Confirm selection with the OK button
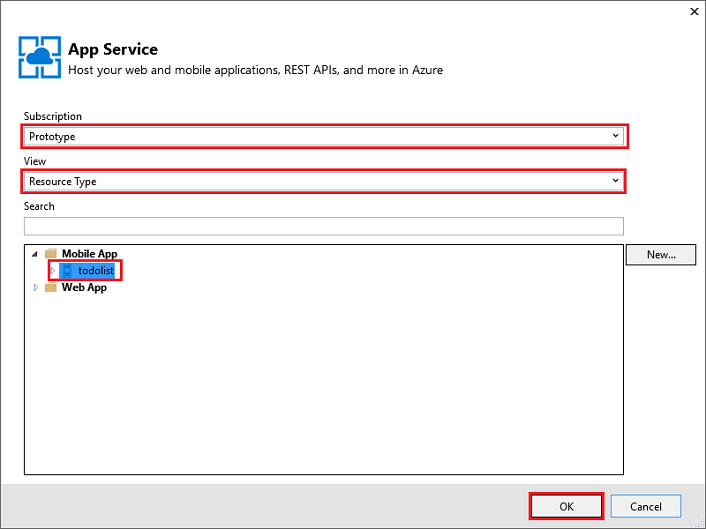 click(566, 506)
